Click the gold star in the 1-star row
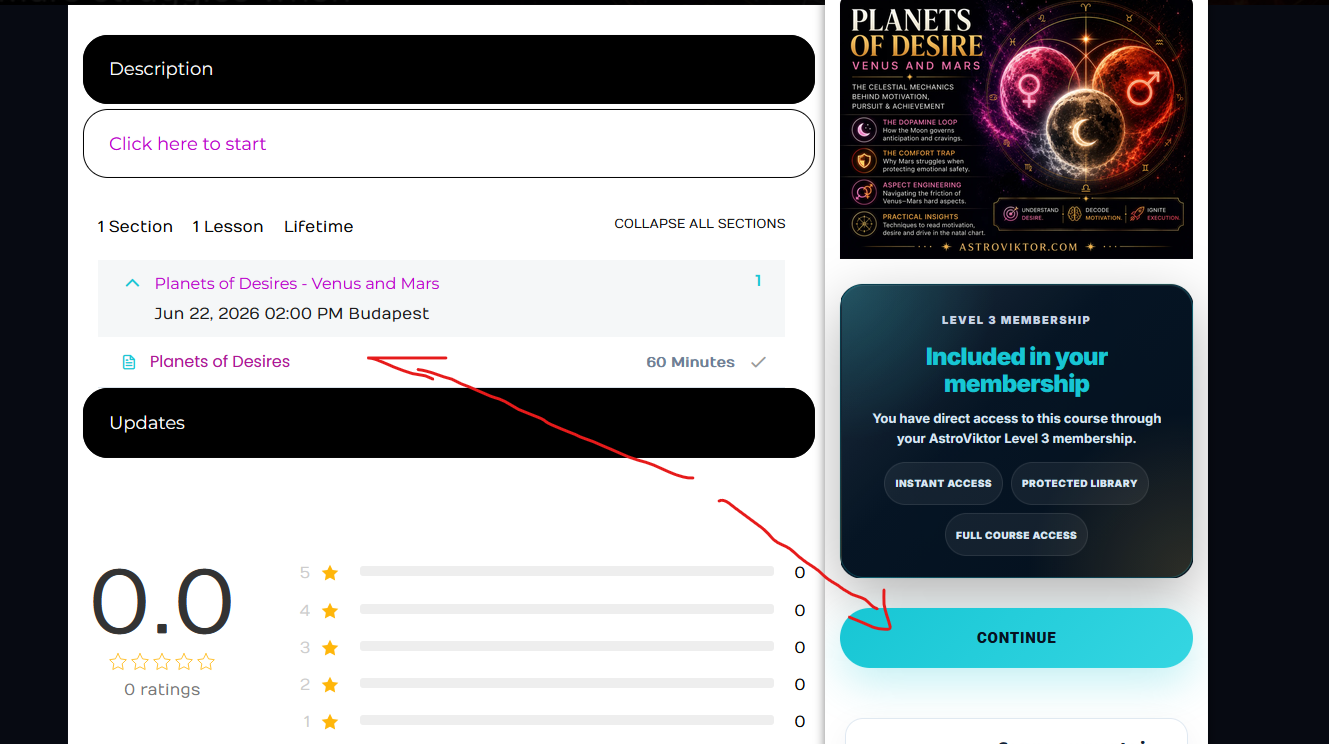 pyautogui.click(x=330, y=721)
